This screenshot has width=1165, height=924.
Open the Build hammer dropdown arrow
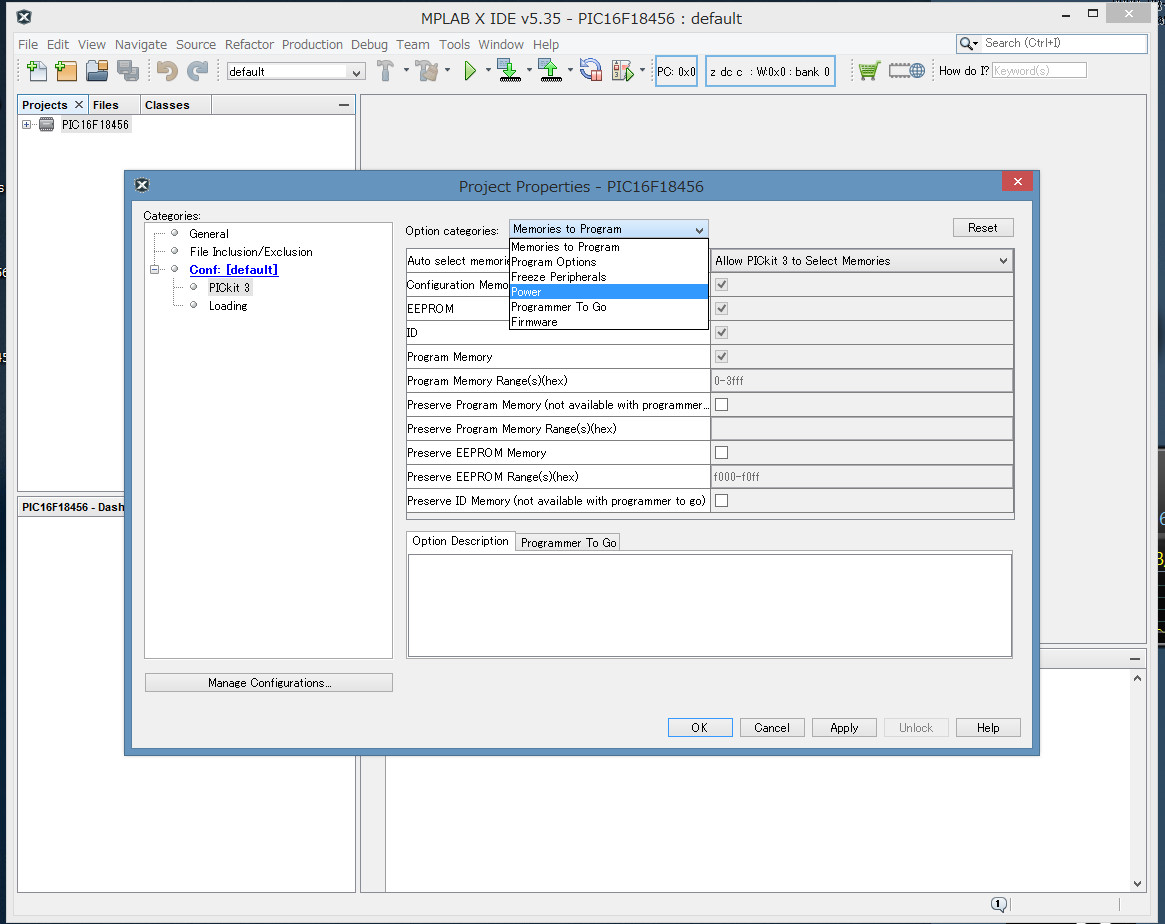point(406,71)
